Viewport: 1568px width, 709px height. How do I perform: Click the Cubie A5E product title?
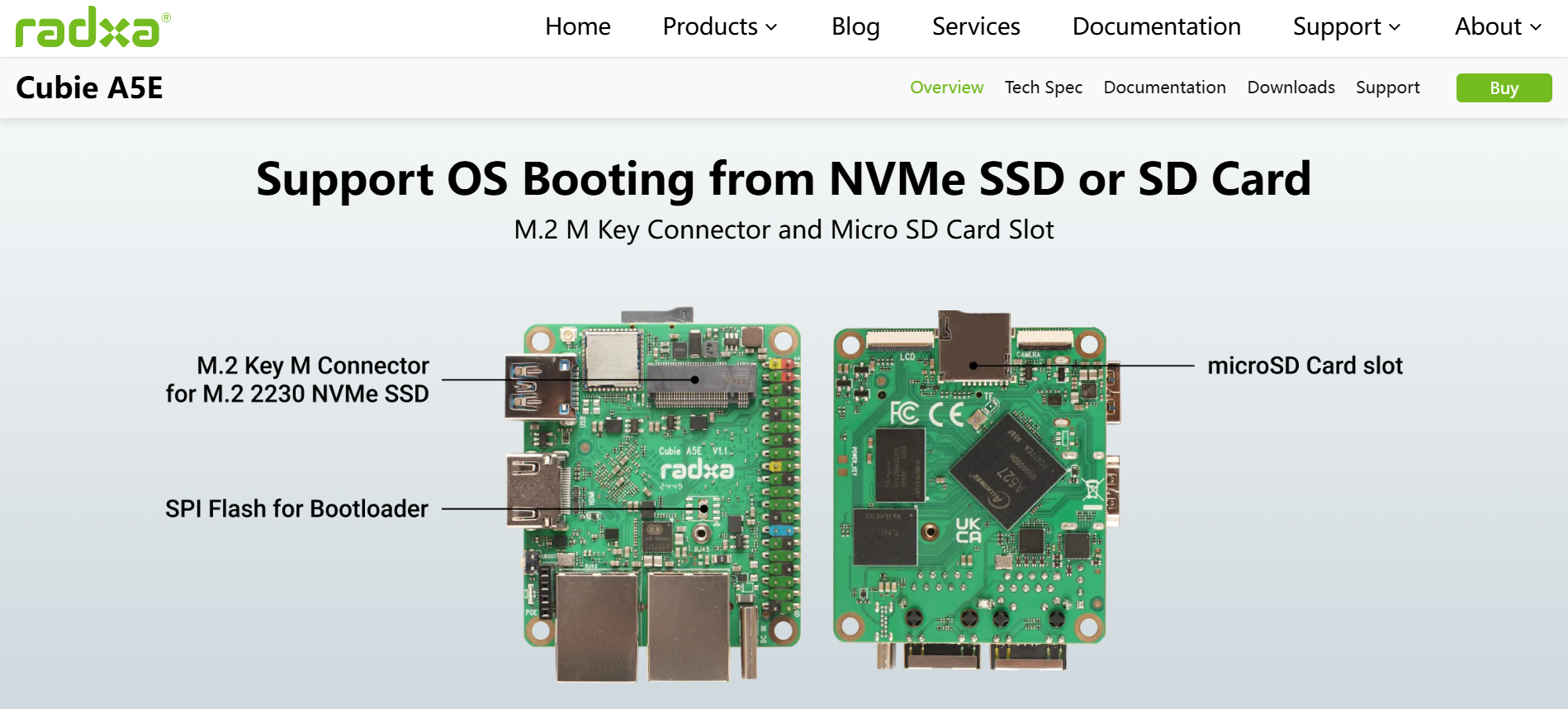click(89, 87)
